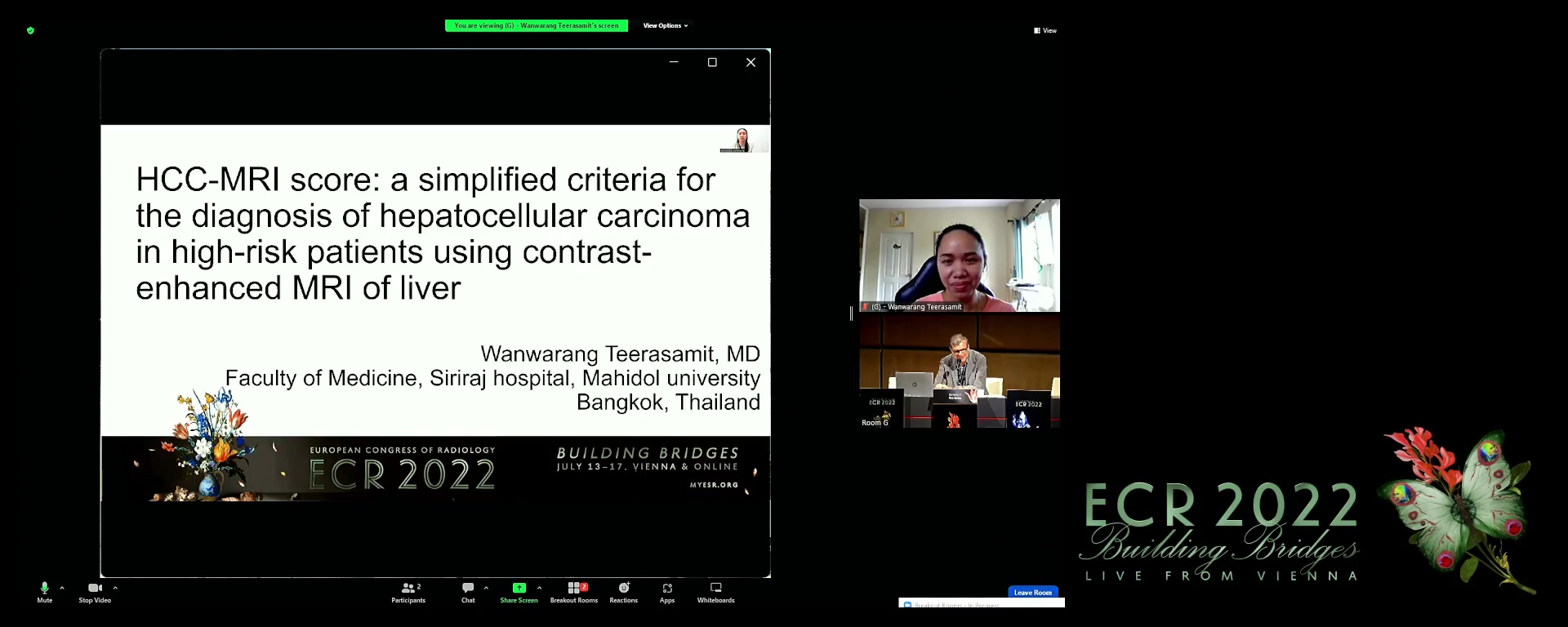Select Wanwarang Teerasamit's video thumbnail
The height and width of the screenshot is (627, 1568).
(960, 256)
